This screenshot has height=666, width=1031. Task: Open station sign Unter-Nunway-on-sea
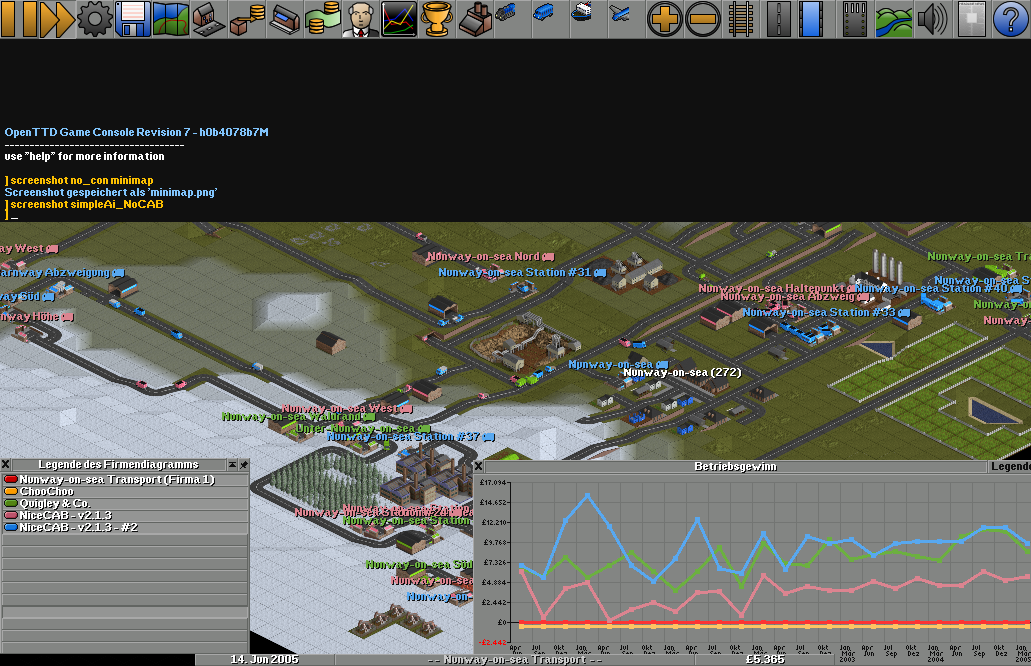362,429
